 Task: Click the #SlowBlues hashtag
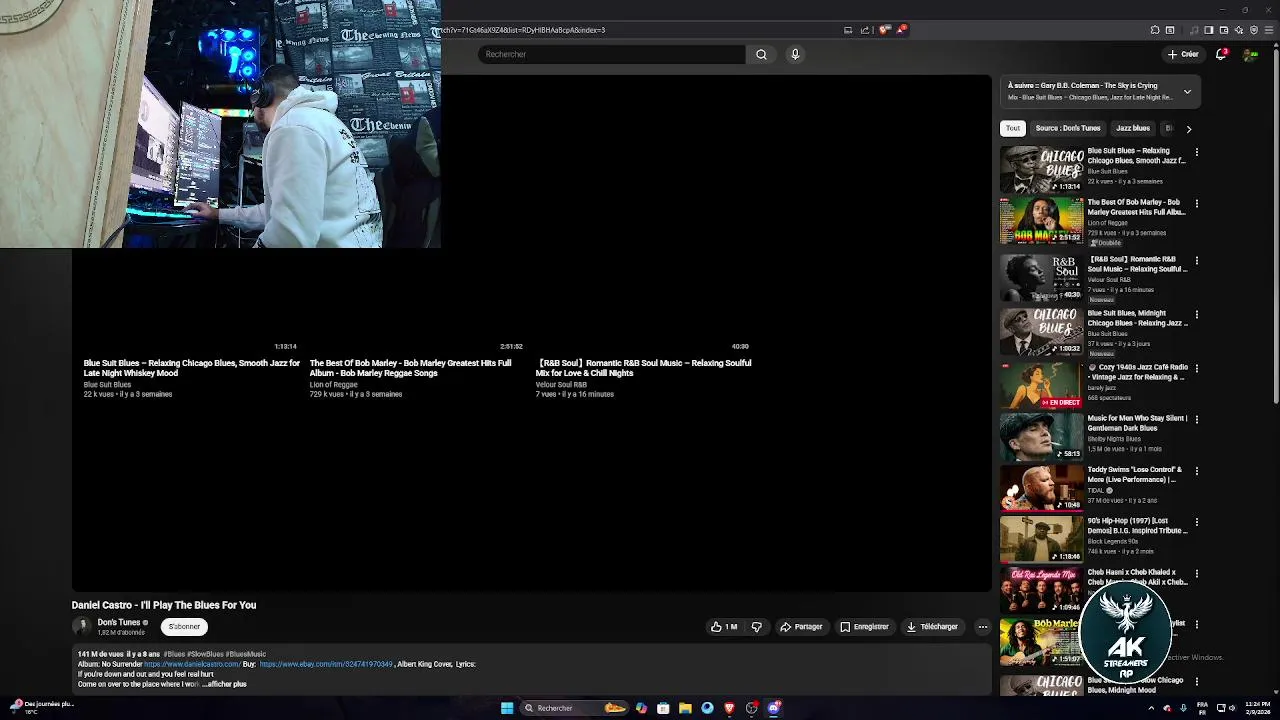[x=204, y=654]
